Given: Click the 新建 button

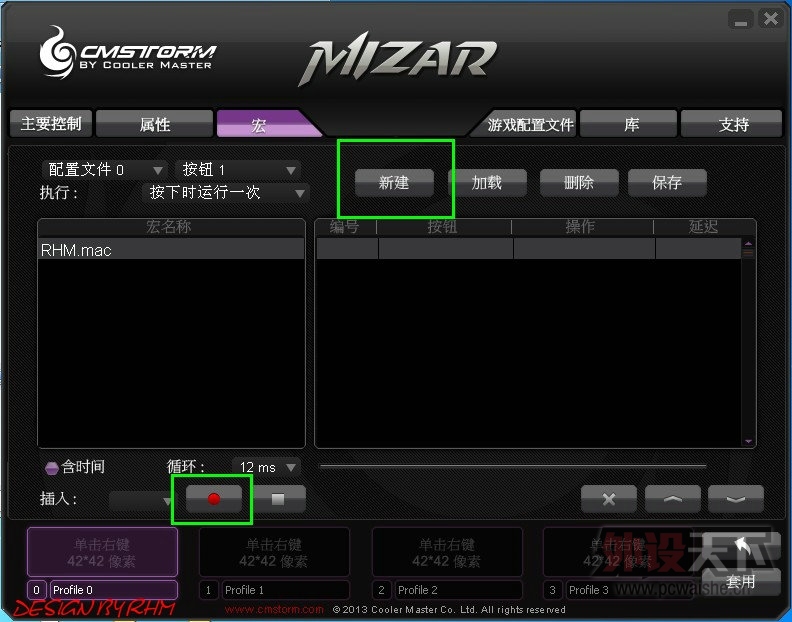Looking at the screenshot, I should tap(394, 182).
